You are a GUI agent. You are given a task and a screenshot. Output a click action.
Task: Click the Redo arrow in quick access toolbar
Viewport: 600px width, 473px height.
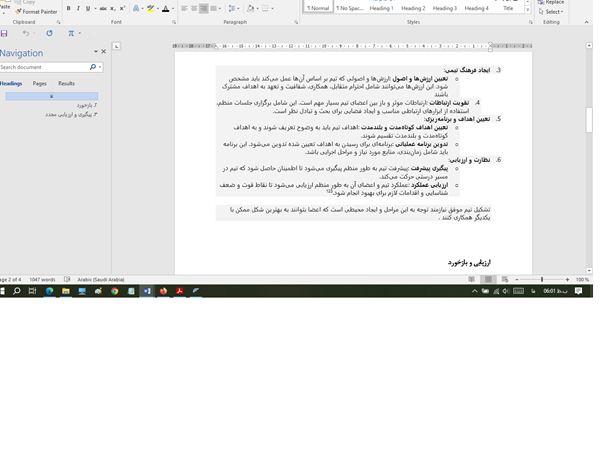click(x=49, y=33)
